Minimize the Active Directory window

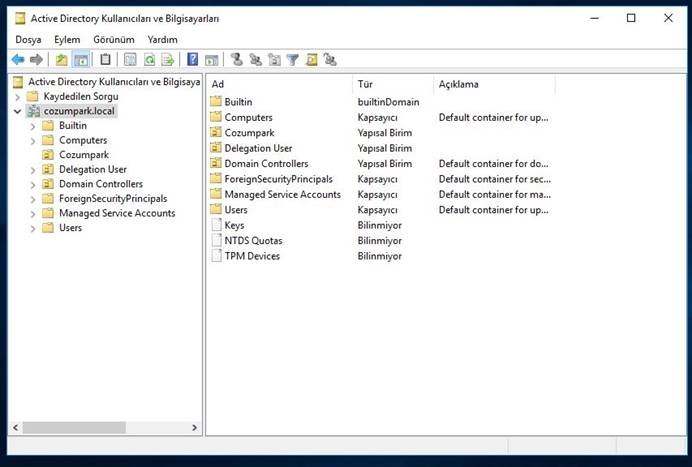coord(594,18)
